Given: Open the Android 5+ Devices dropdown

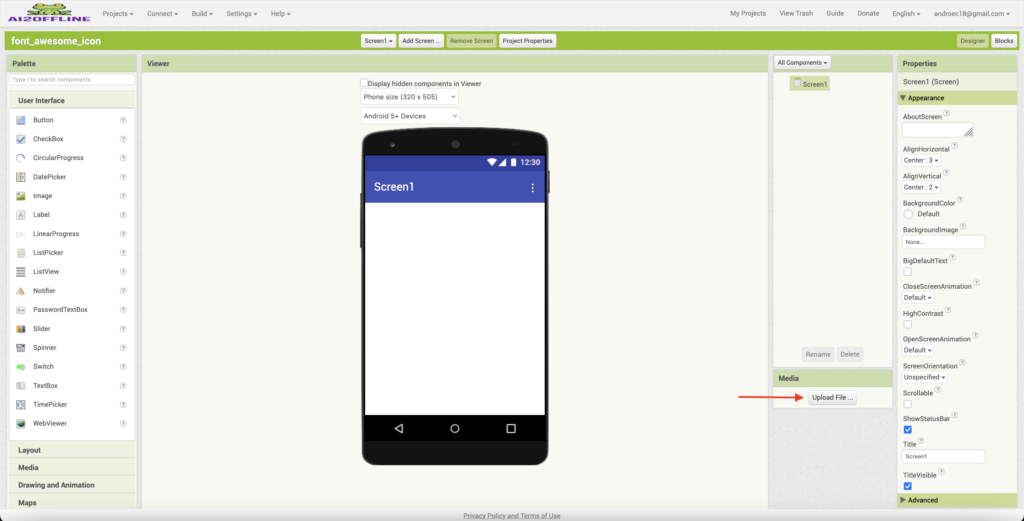Looking at the screenshot, I should [410, 116].
